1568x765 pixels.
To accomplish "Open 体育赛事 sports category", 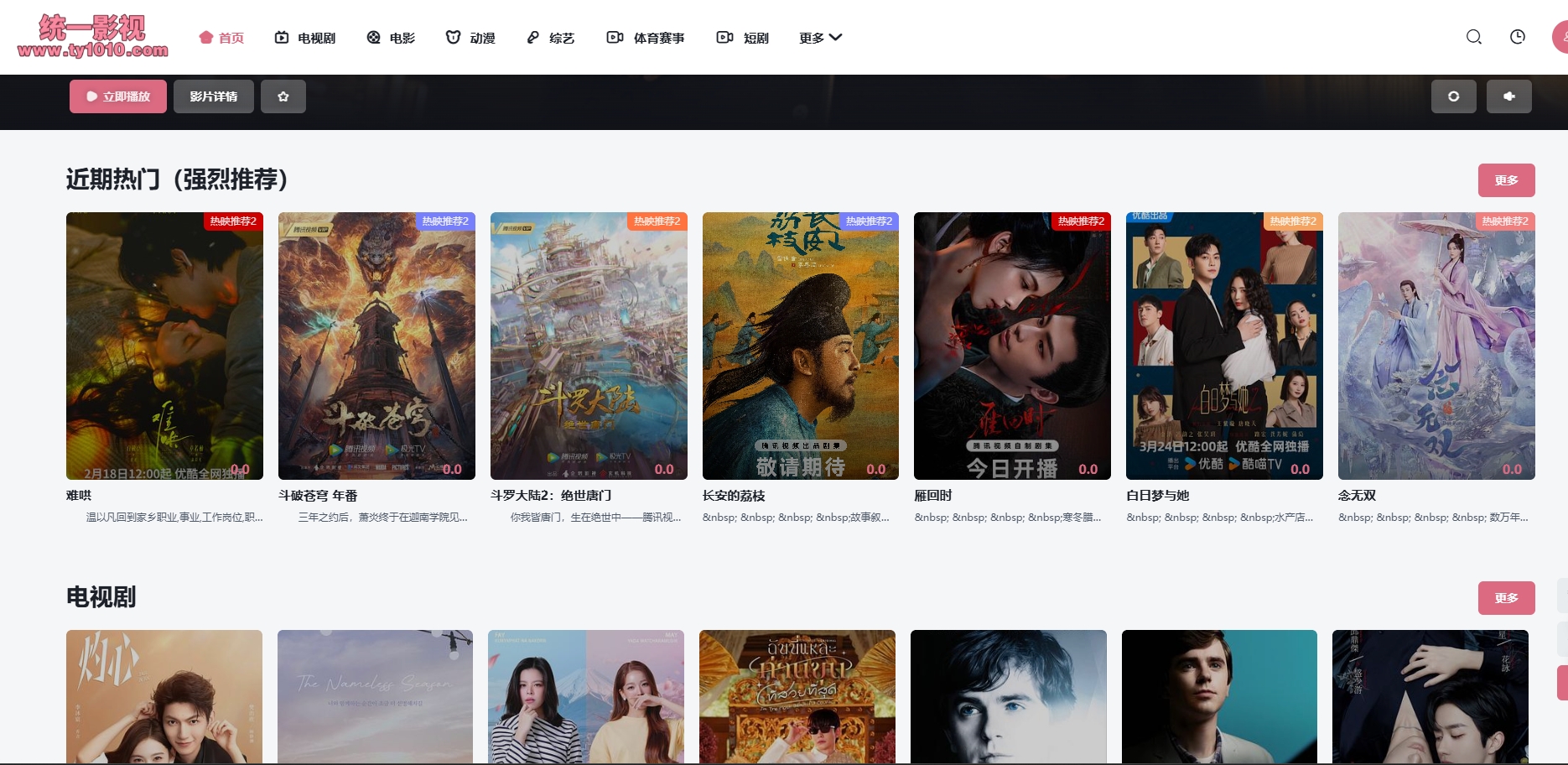I will pos(646,38).
